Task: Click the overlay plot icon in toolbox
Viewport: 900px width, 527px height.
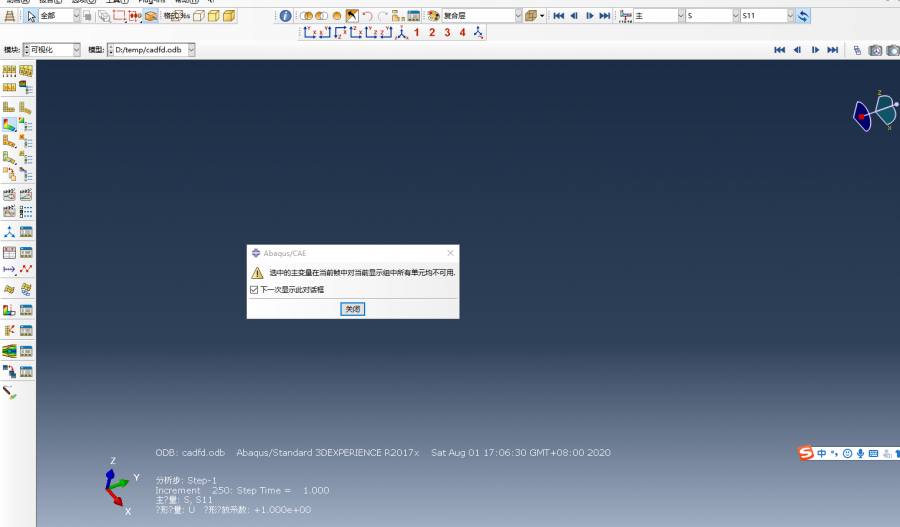Action: pyautogui.click(x=9, y=371)
